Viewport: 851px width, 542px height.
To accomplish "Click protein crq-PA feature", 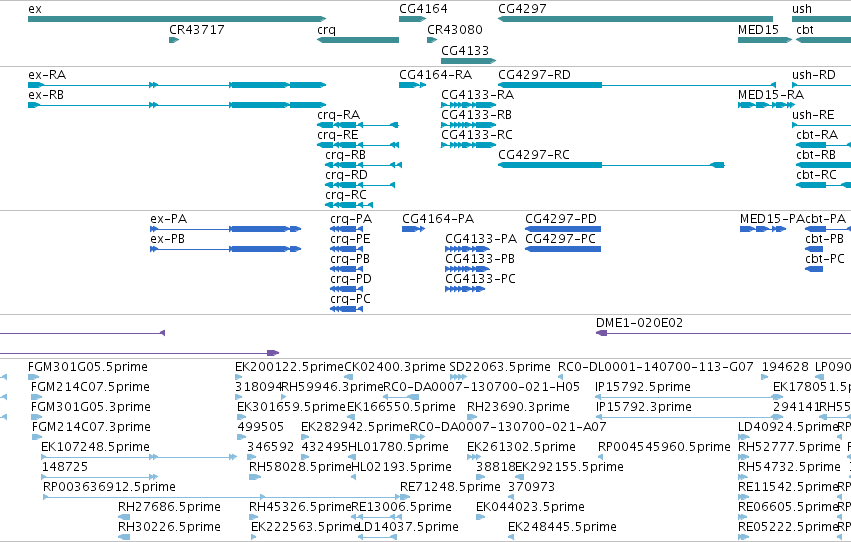I will [x=346, y=229].
